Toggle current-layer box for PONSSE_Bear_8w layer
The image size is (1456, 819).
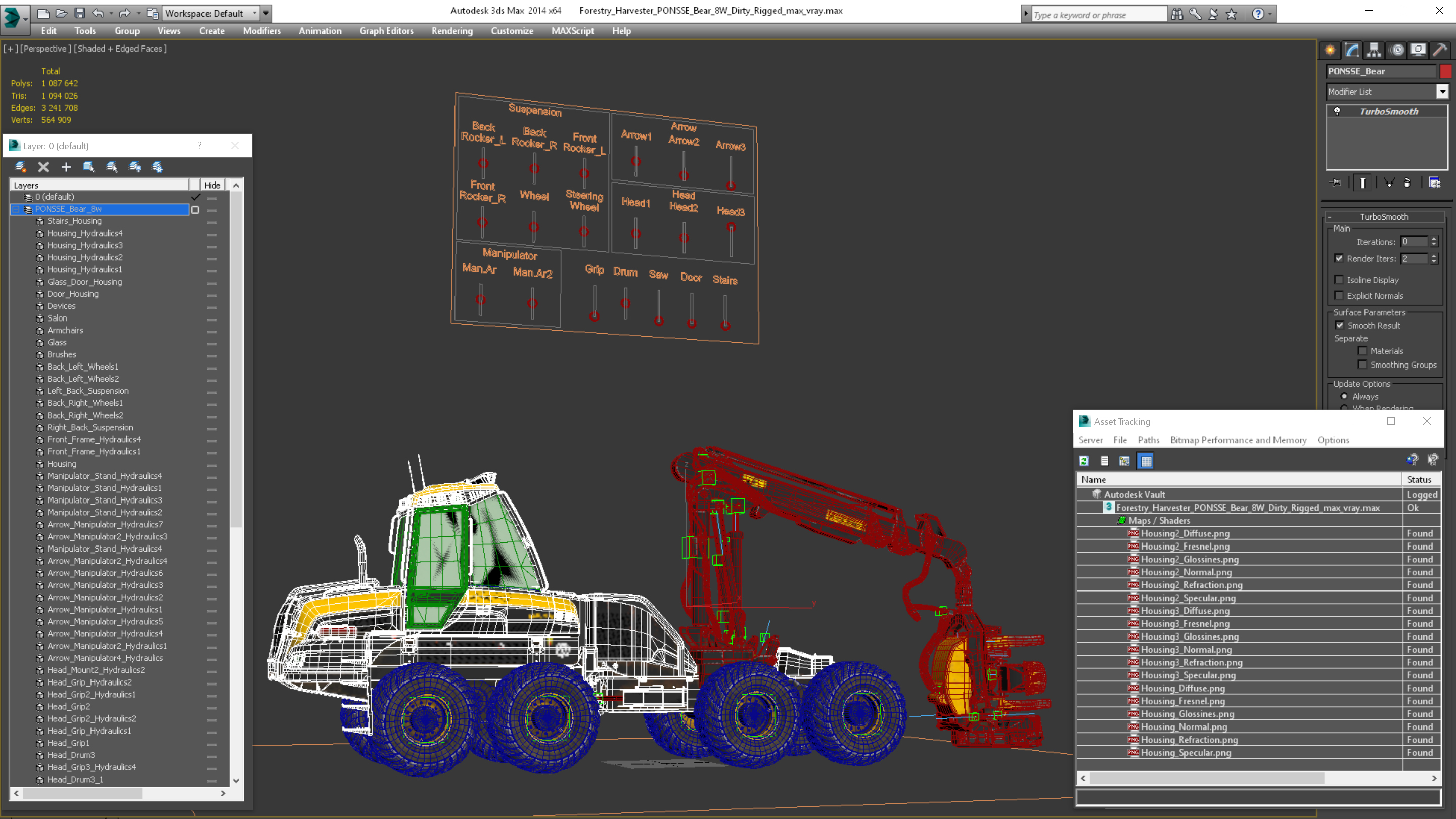click(195, 210)
